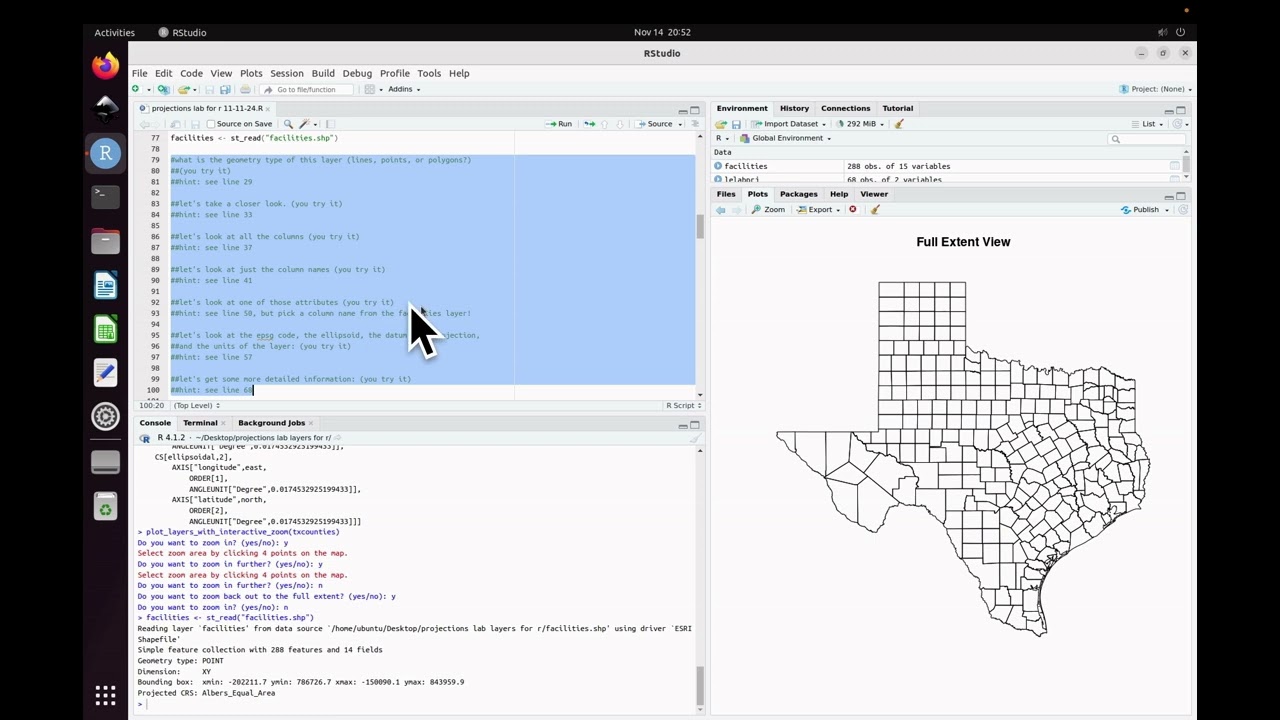Clear environment objects with the broom icon

[x=898, y=124]
